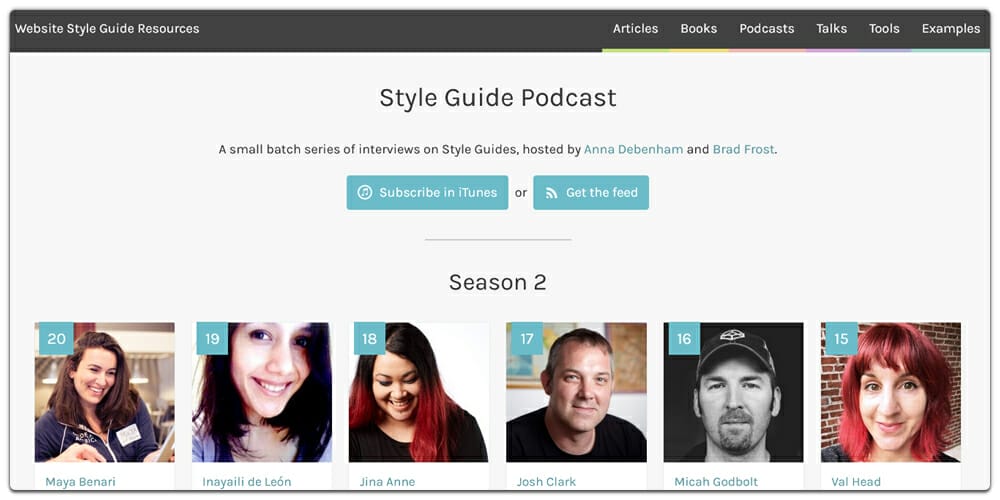Follow the Brad Frost link
The width and height of the screenshot is (1000, 500).
point(743,150)
